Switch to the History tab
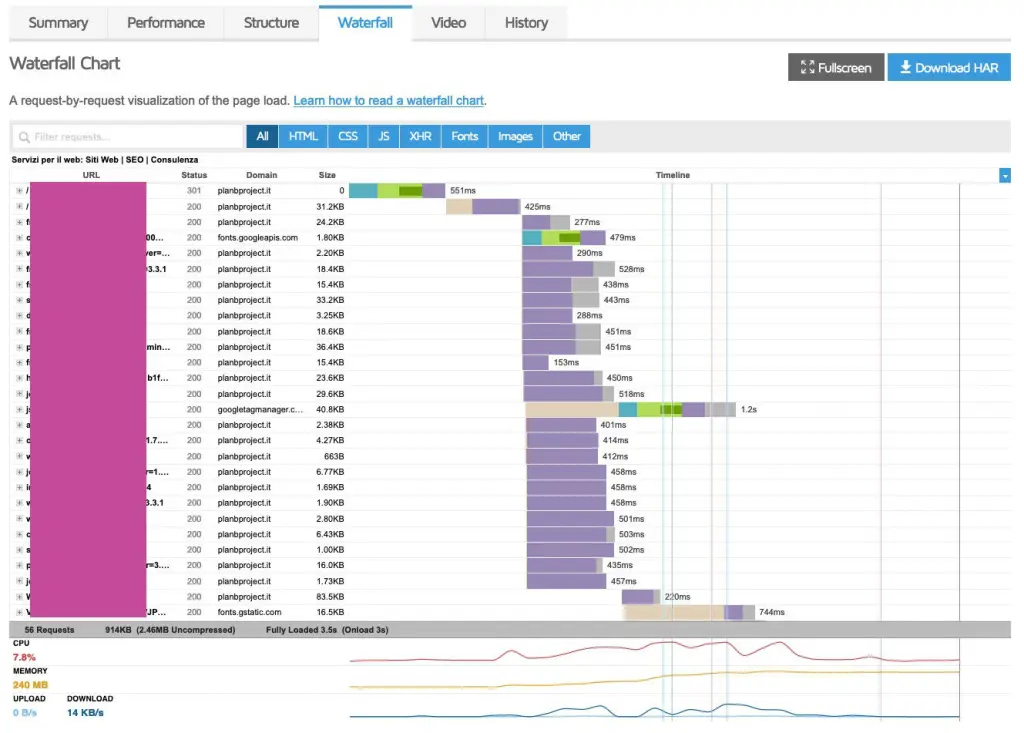 tap(526, 23)
